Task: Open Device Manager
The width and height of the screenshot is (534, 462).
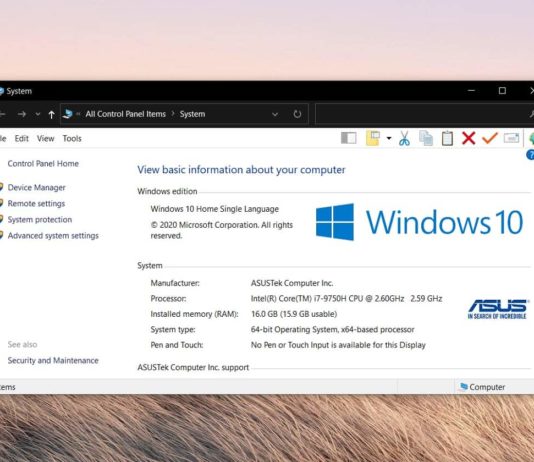Action: coord(36,188)
